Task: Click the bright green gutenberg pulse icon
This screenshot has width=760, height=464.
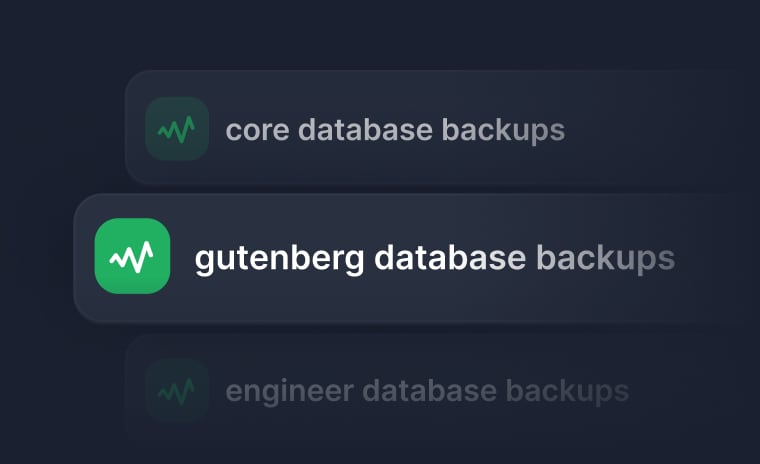Action: coord(132,257)
